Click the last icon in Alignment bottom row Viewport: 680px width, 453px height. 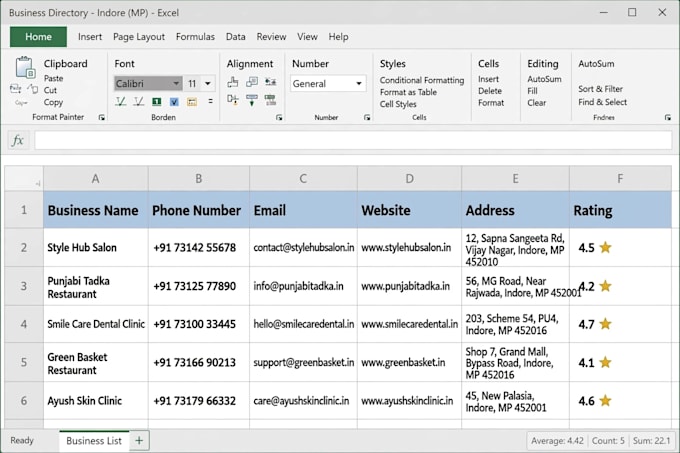pyautogui.click(x=271, y=100)
